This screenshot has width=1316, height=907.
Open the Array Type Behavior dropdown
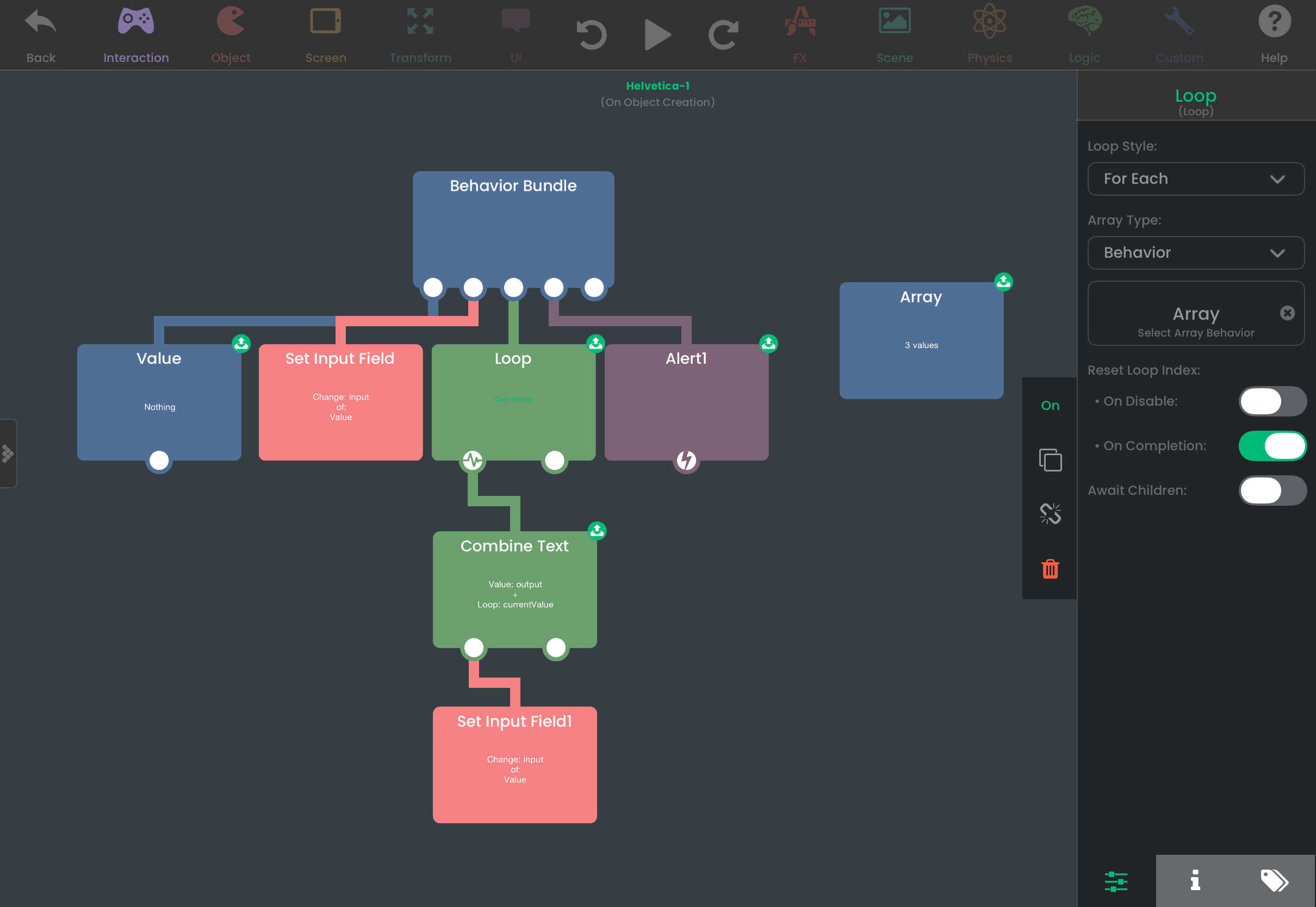pos(1195,253)
